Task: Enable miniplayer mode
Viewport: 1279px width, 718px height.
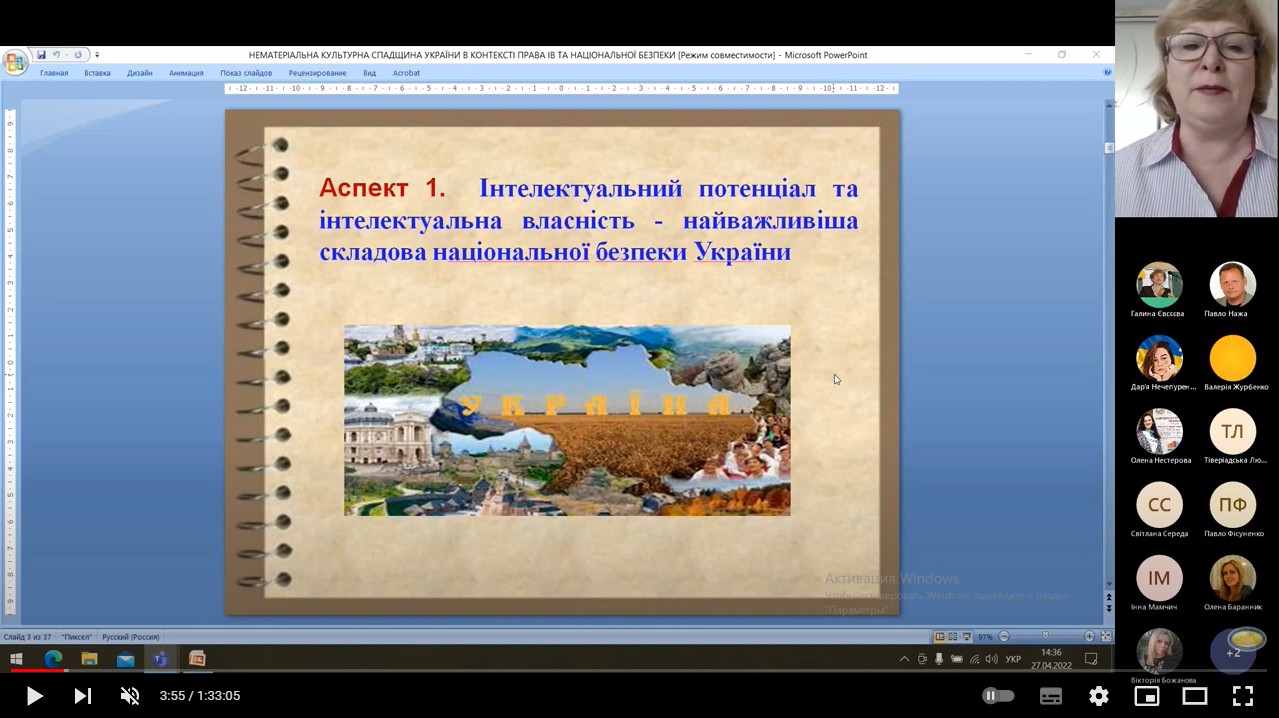Action: pyautogui.click(x=1147, y=696)
